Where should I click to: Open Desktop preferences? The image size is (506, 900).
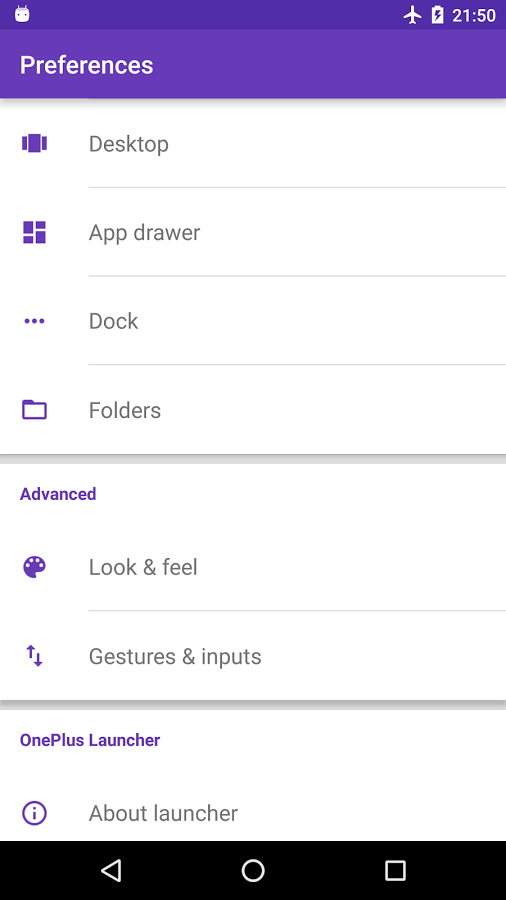(253, 143)
